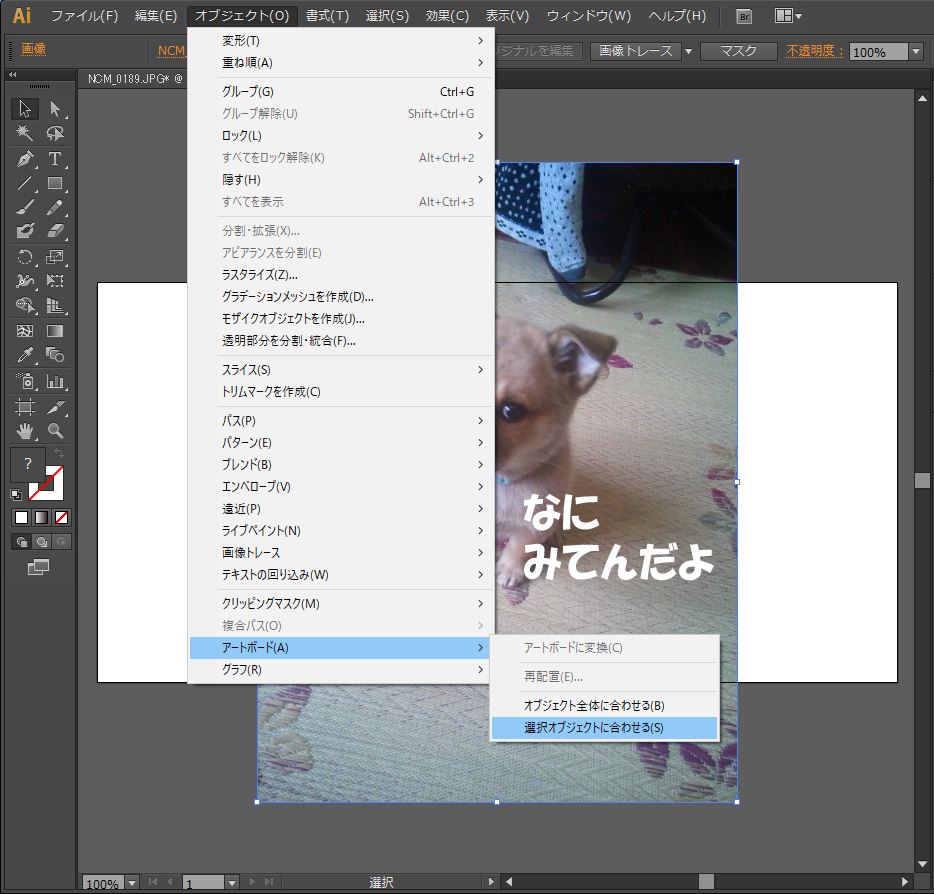The width and height of the screenshot is (934, 894).
Task: Choose the Eyedropper tool
Action: coord(26,356)
